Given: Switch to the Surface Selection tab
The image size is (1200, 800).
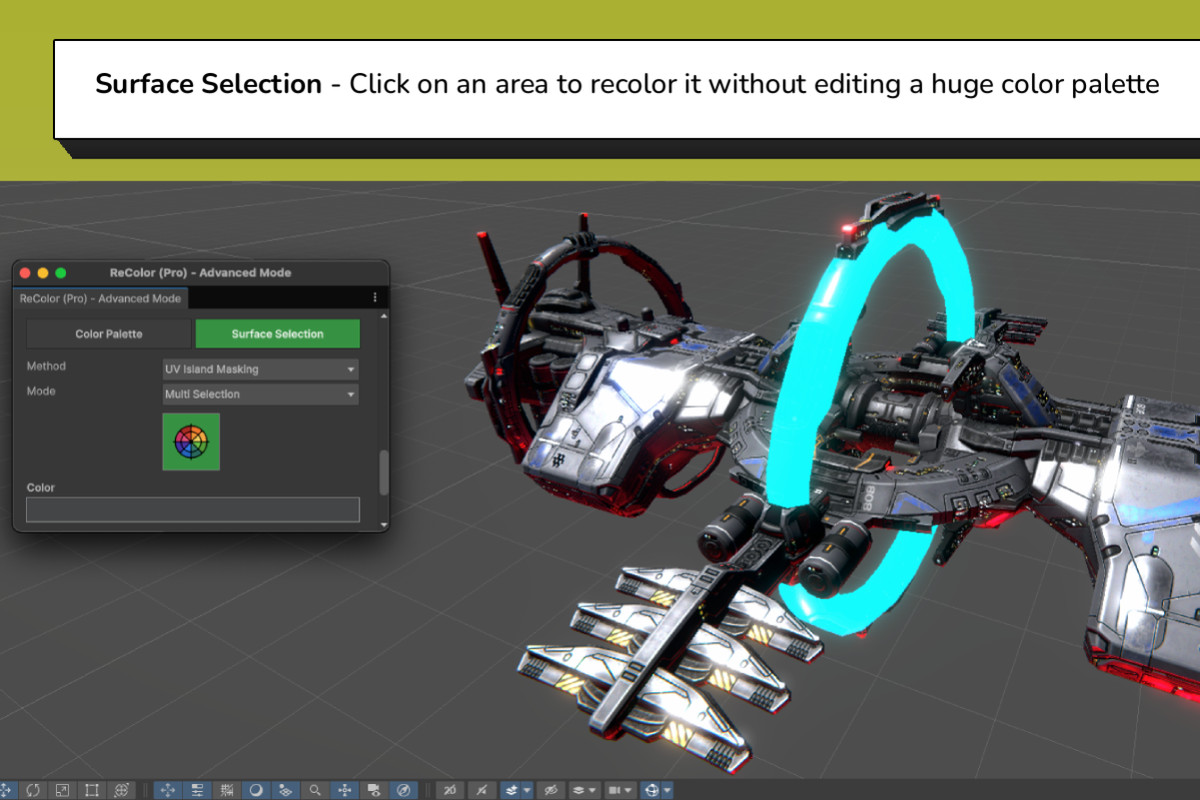Looking at the screenshot, I should click(x=277, y=334).
